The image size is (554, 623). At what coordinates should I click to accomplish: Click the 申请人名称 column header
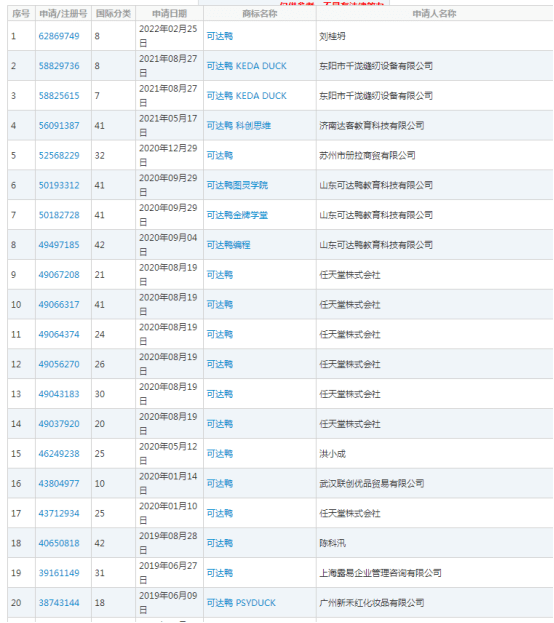[x=434, y=14]
